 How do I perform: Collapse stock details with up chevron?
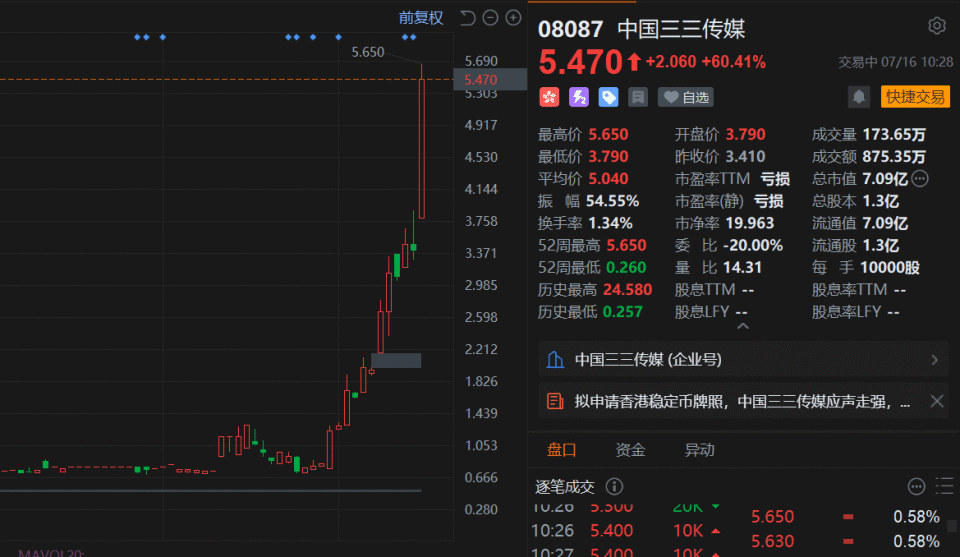[743, 326]
